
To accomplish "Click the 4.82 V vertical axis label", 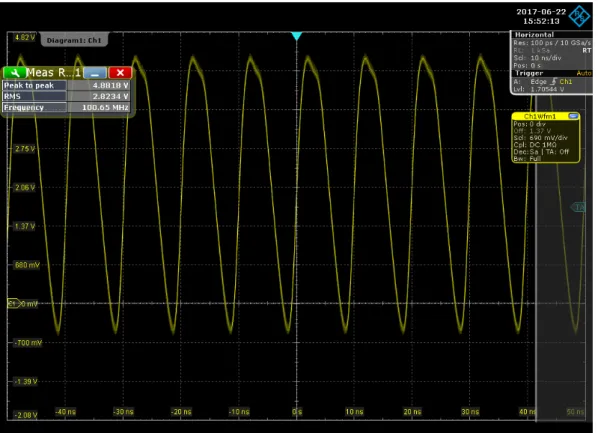I will 24,37.
